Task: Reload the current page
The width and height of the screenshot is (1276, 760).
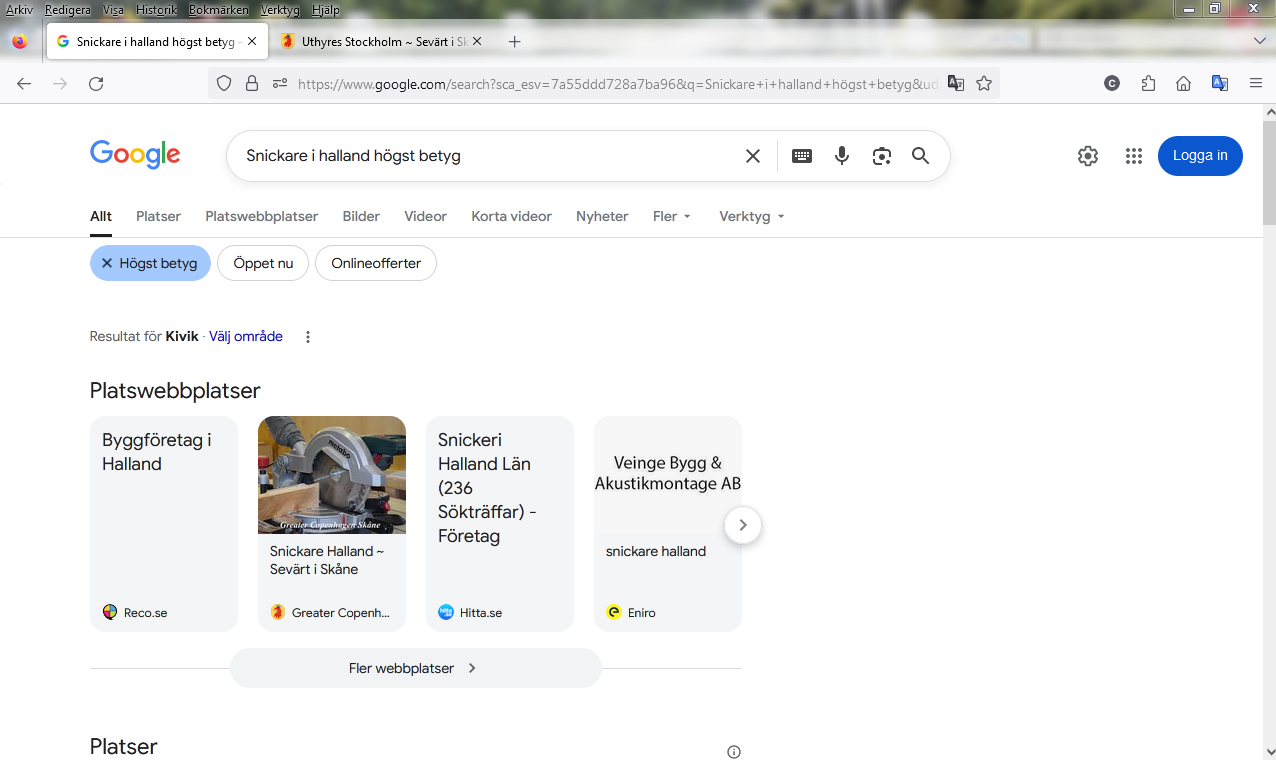Action: tap(96, 84)
